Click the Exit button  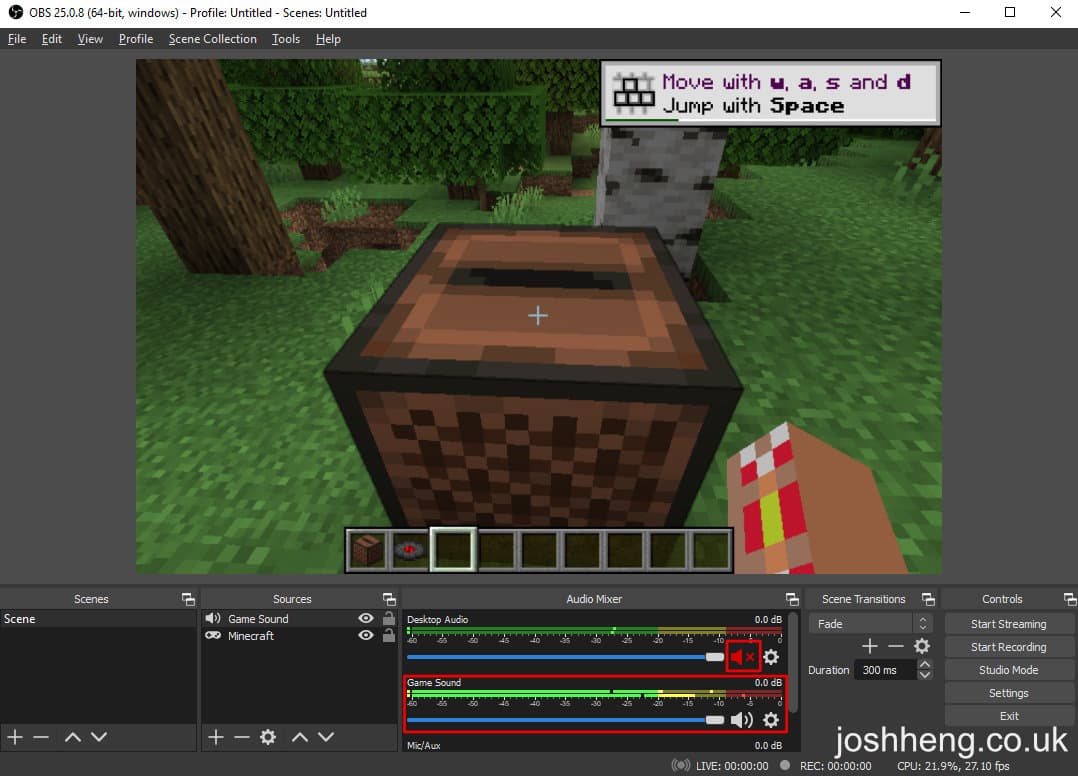(1008, 716)
